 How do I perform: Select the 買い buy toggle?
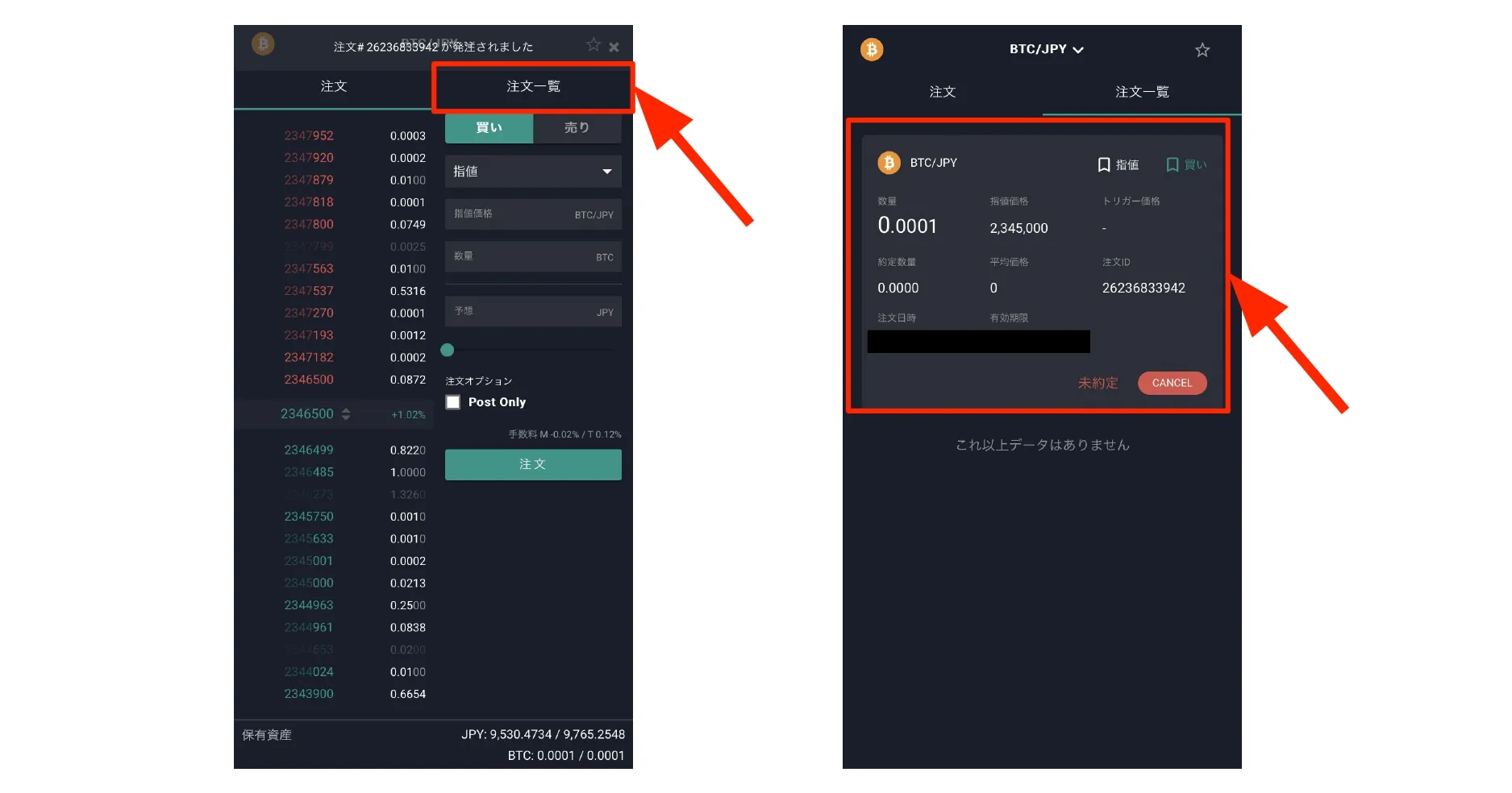[489, 128]
